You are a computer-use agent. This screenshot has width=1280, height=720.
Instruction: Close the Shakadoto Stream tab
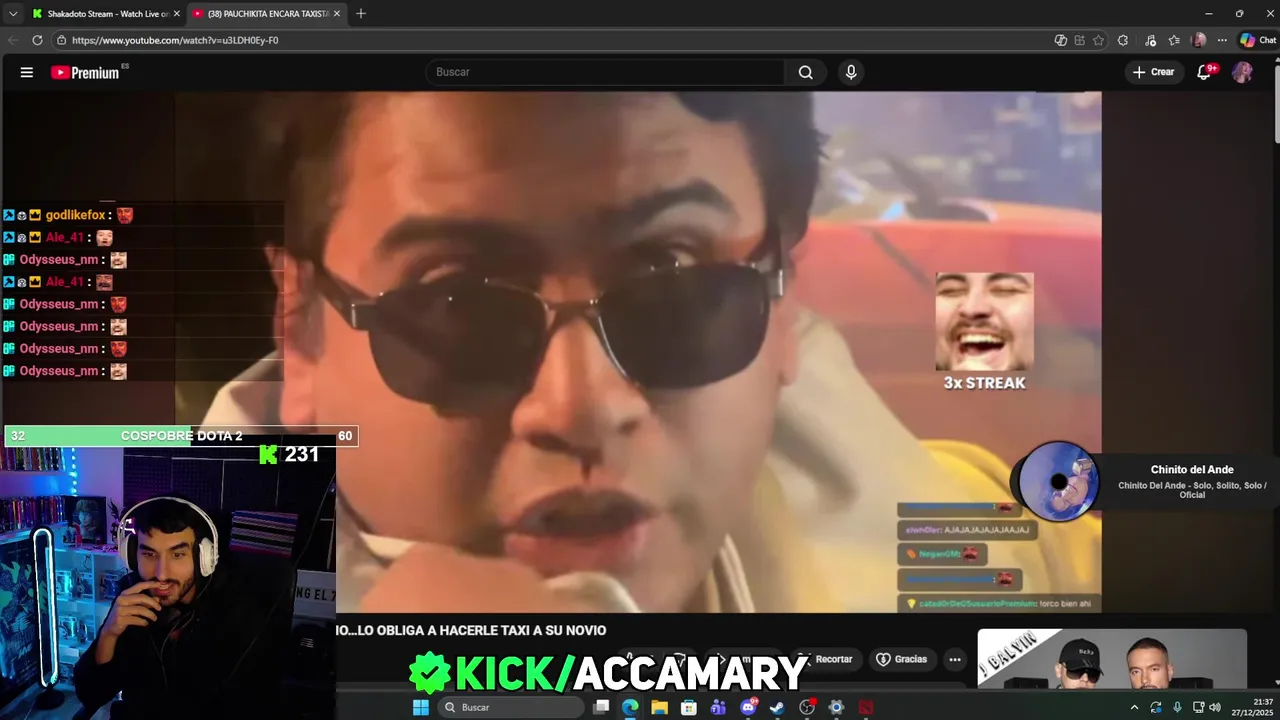[x=176, y=14]
